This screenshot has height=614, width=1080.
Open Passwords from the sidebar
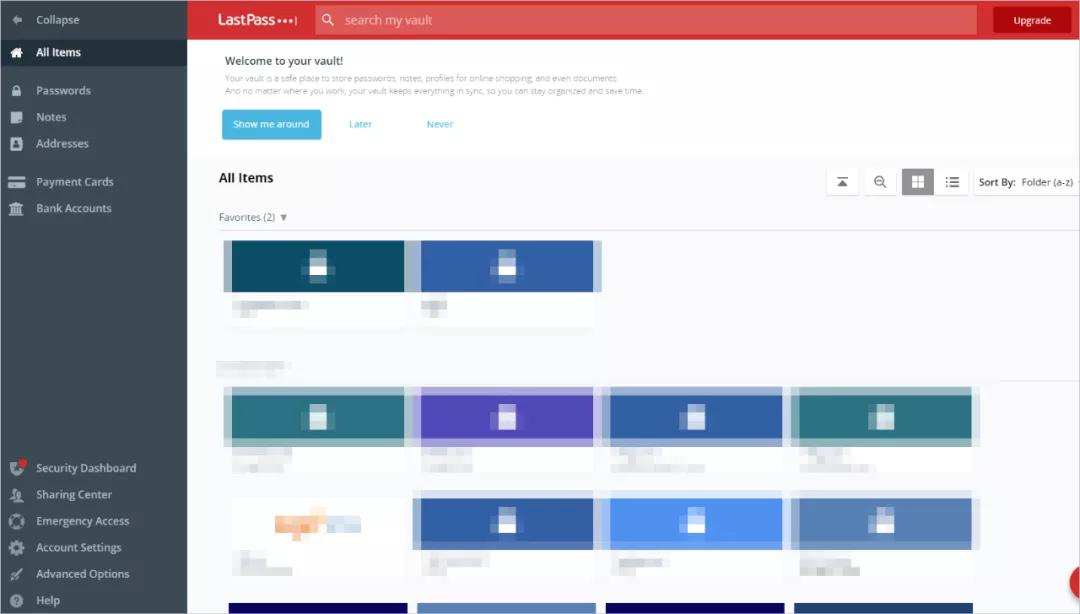[63, 91]
